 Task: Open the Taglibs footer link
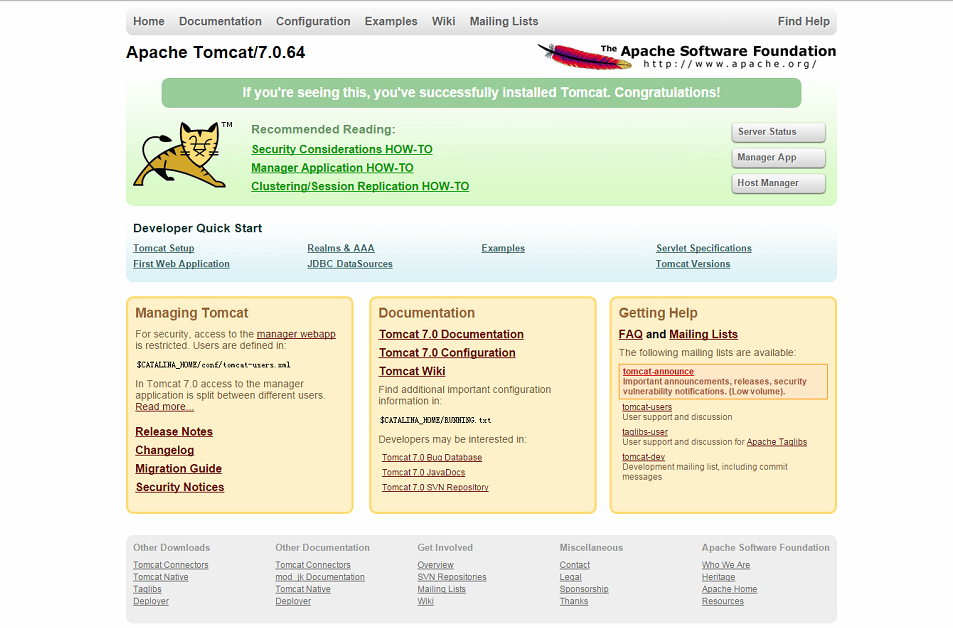point(147,589)
